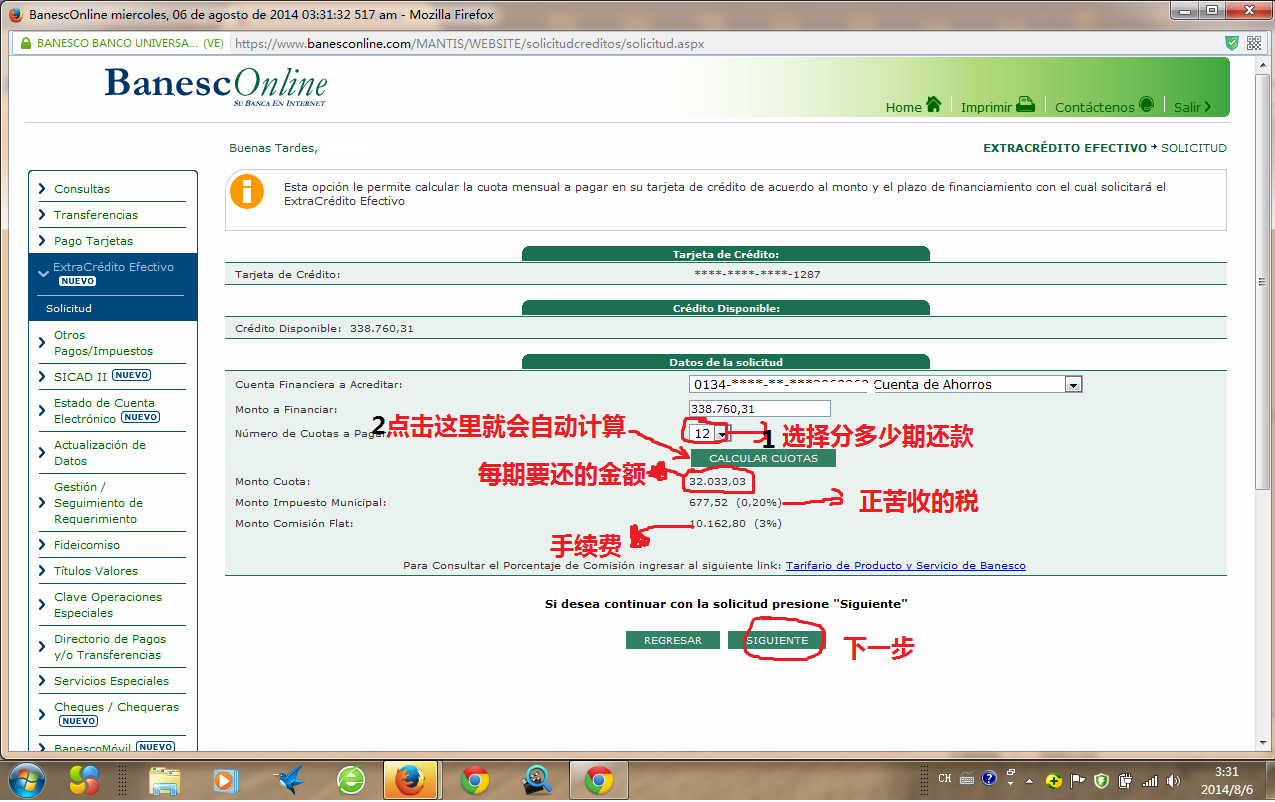Click the Siguiente button
Viewport: 1275px width, 802px height.
(x=777, y=640)
